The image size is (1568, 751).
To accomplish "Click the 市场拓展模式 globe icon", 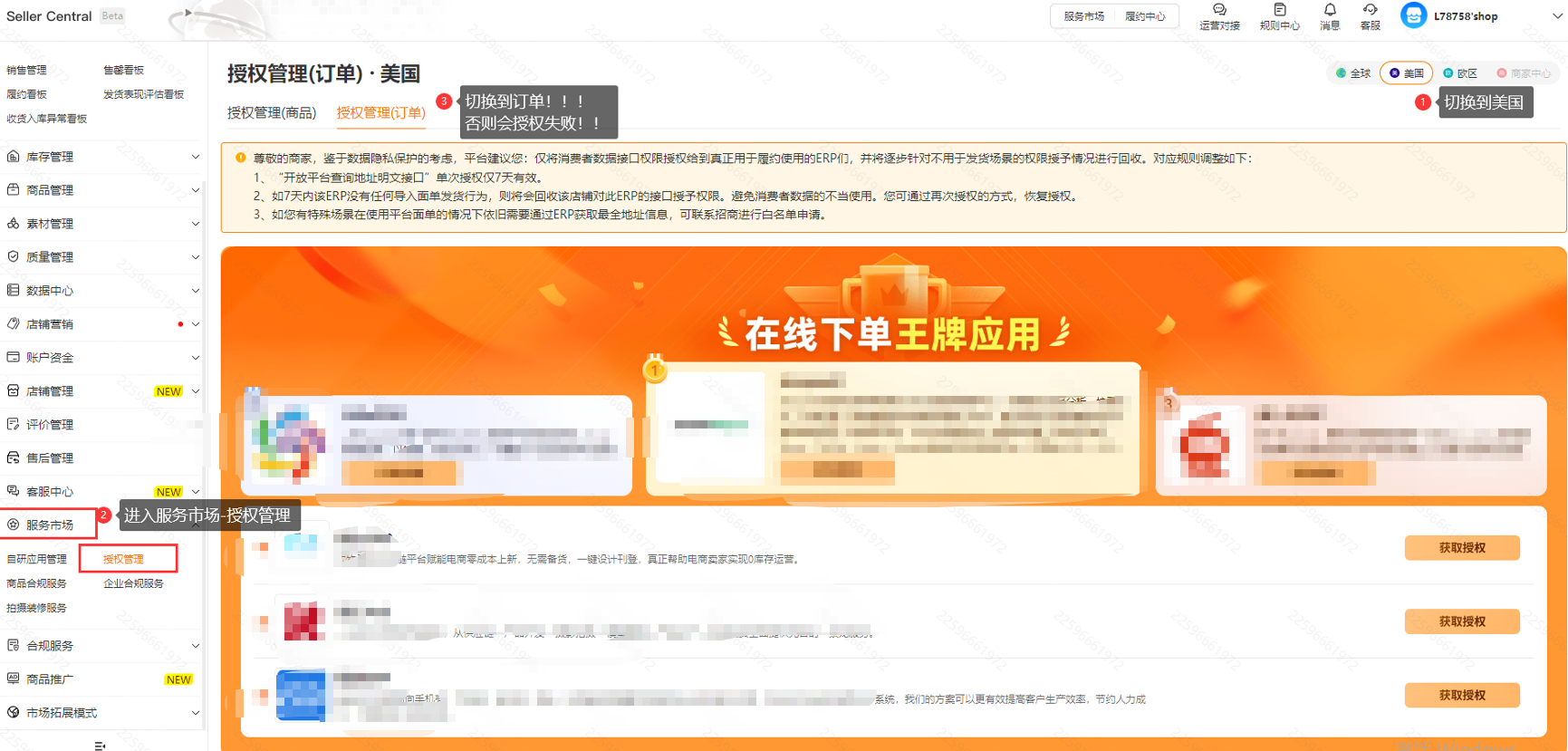I will tap(13, 713).
